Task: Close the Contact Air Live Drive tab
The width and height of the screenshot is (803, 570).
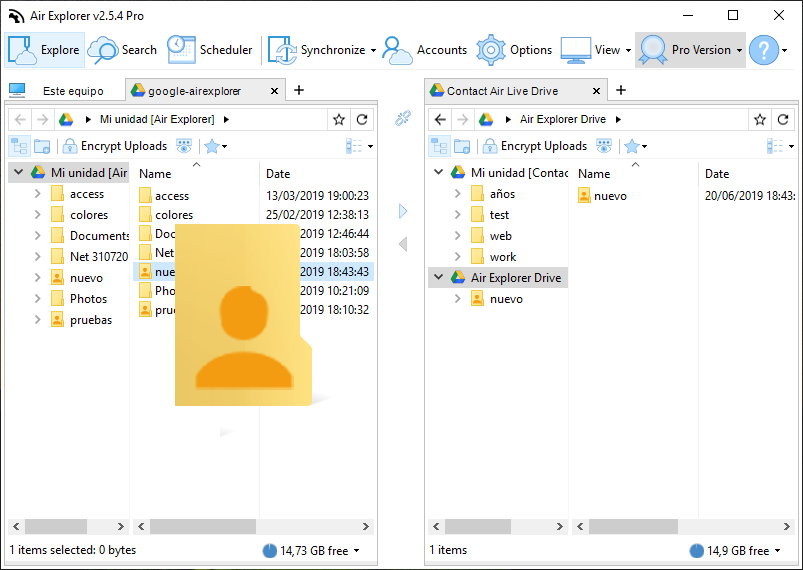Action: pyautogui.click(x=597, y=91)
